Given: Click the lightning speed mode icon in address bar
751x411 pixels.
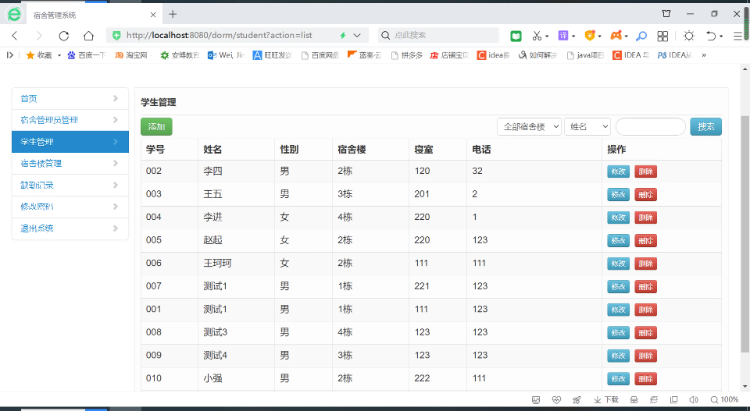Looking at the screenshot, I should (x=343, y=35).
